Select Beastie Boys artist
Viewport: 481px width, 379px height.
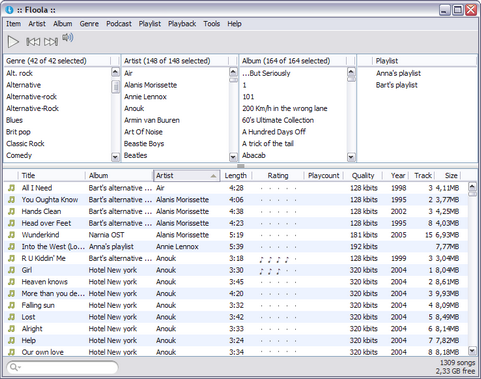tap(144, 144)
